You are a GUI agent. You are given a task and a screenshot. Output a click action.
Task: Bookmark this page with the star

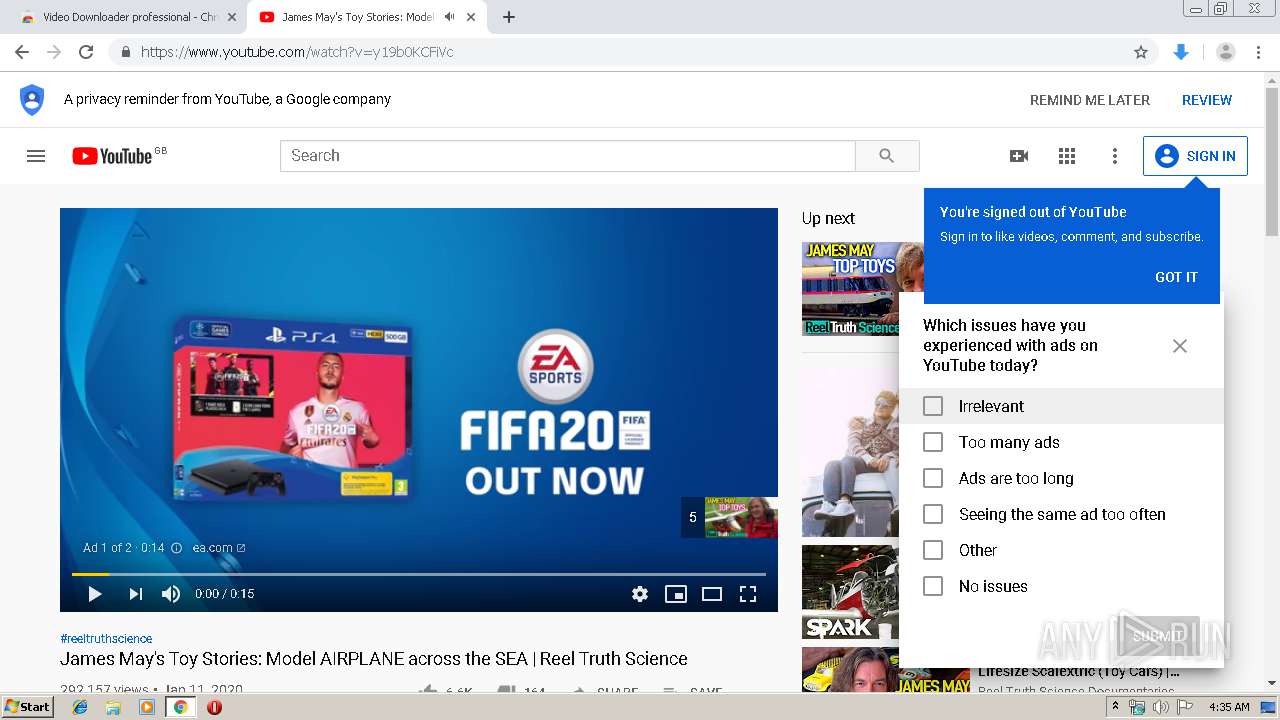[x=1141, y=52]
